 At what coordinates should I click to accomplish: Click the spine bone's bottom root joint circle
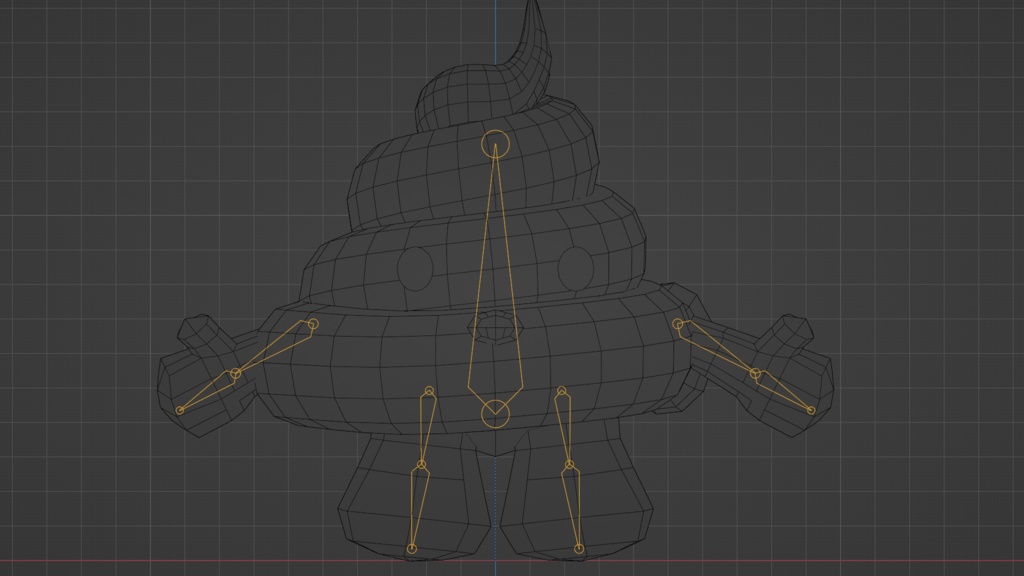[495, 414]
